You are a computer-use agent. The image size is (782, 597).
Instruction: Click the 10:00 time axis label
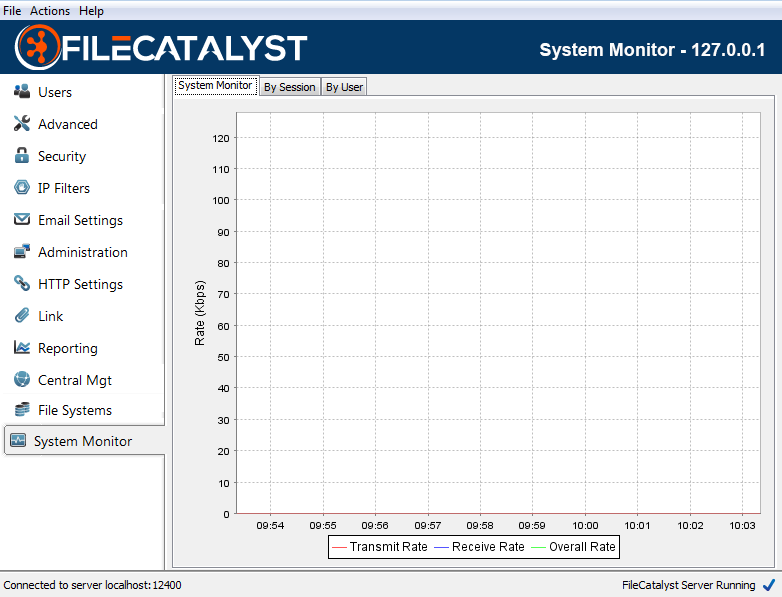point(585,525)
